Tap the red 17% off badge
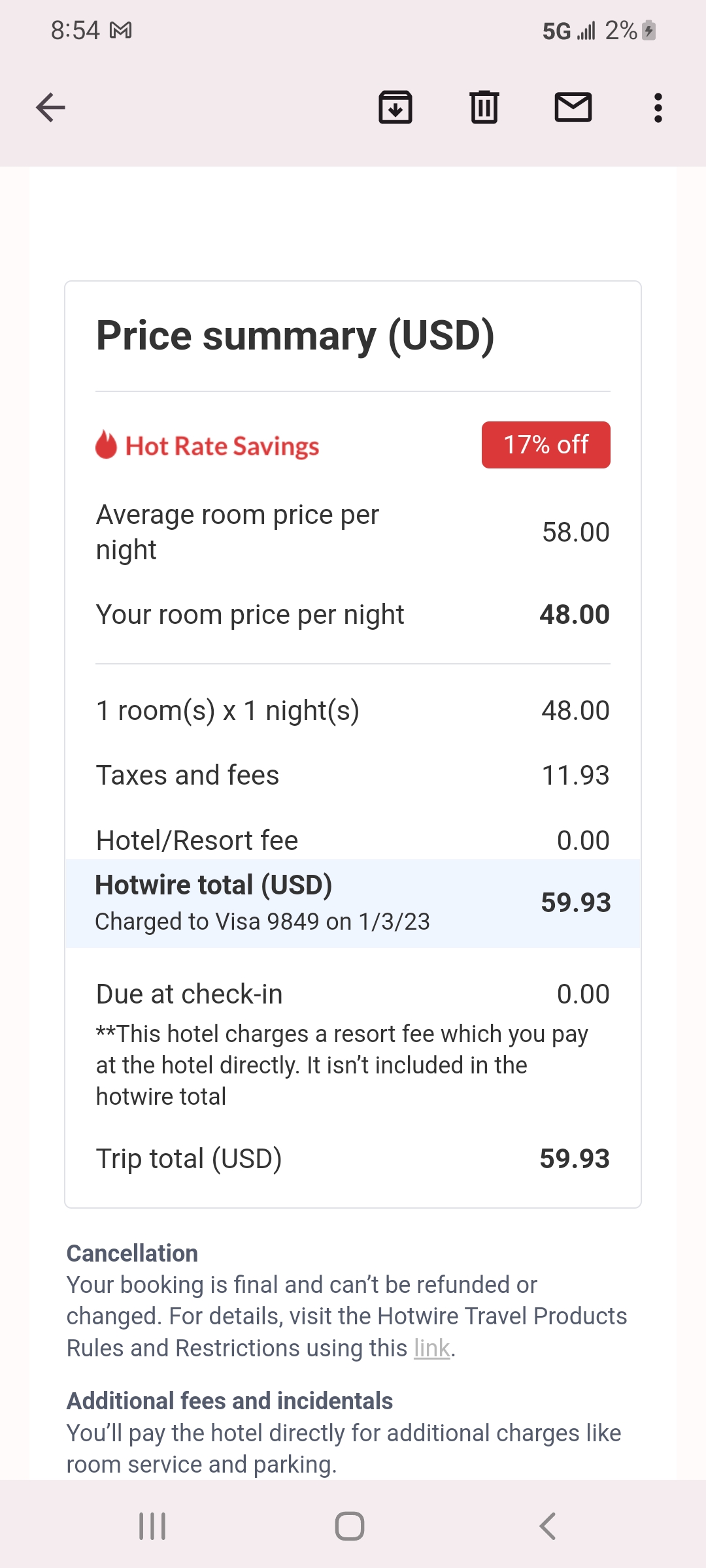Image resolution: width=706 pixels, height=1568 pixels. pos(546,445)
